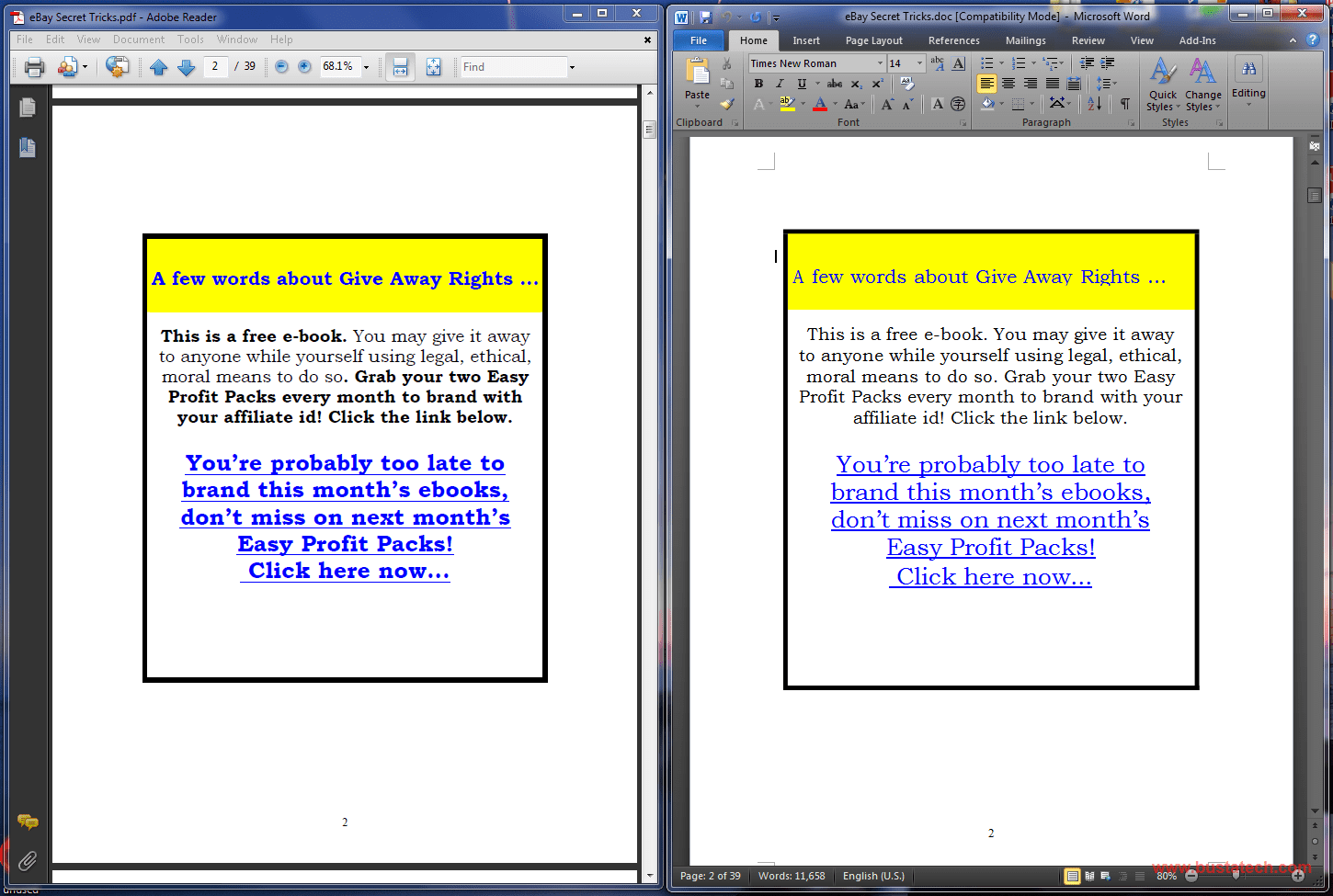Click Adobe Reader vertical scrollbar thumb
The height and width of the screenshot is (896, 1333).
(649, 130)
